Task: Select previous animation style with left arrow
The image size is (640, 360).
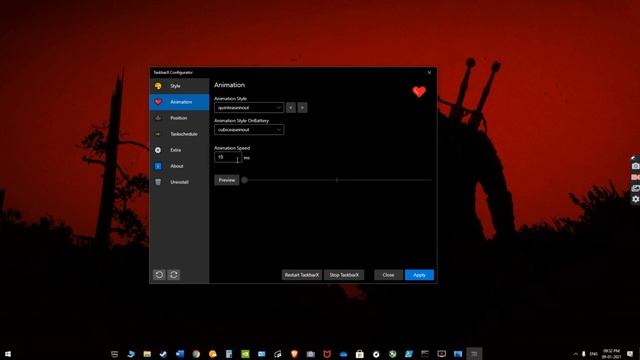Action: point(291,108)
